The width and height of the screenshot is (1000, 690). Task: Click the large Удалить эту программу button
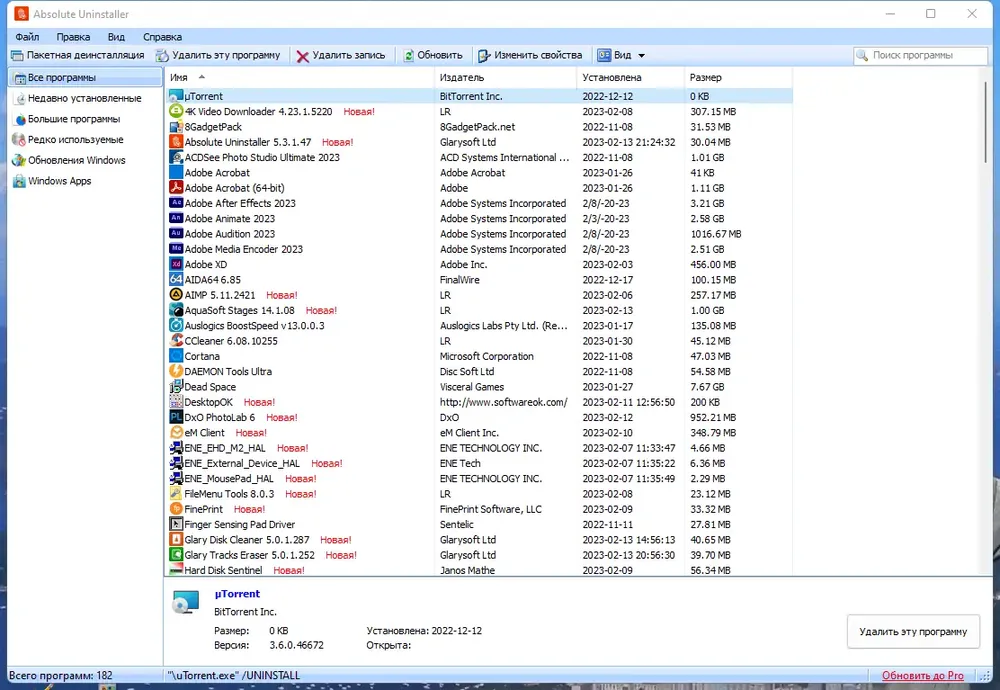(913, 631)
